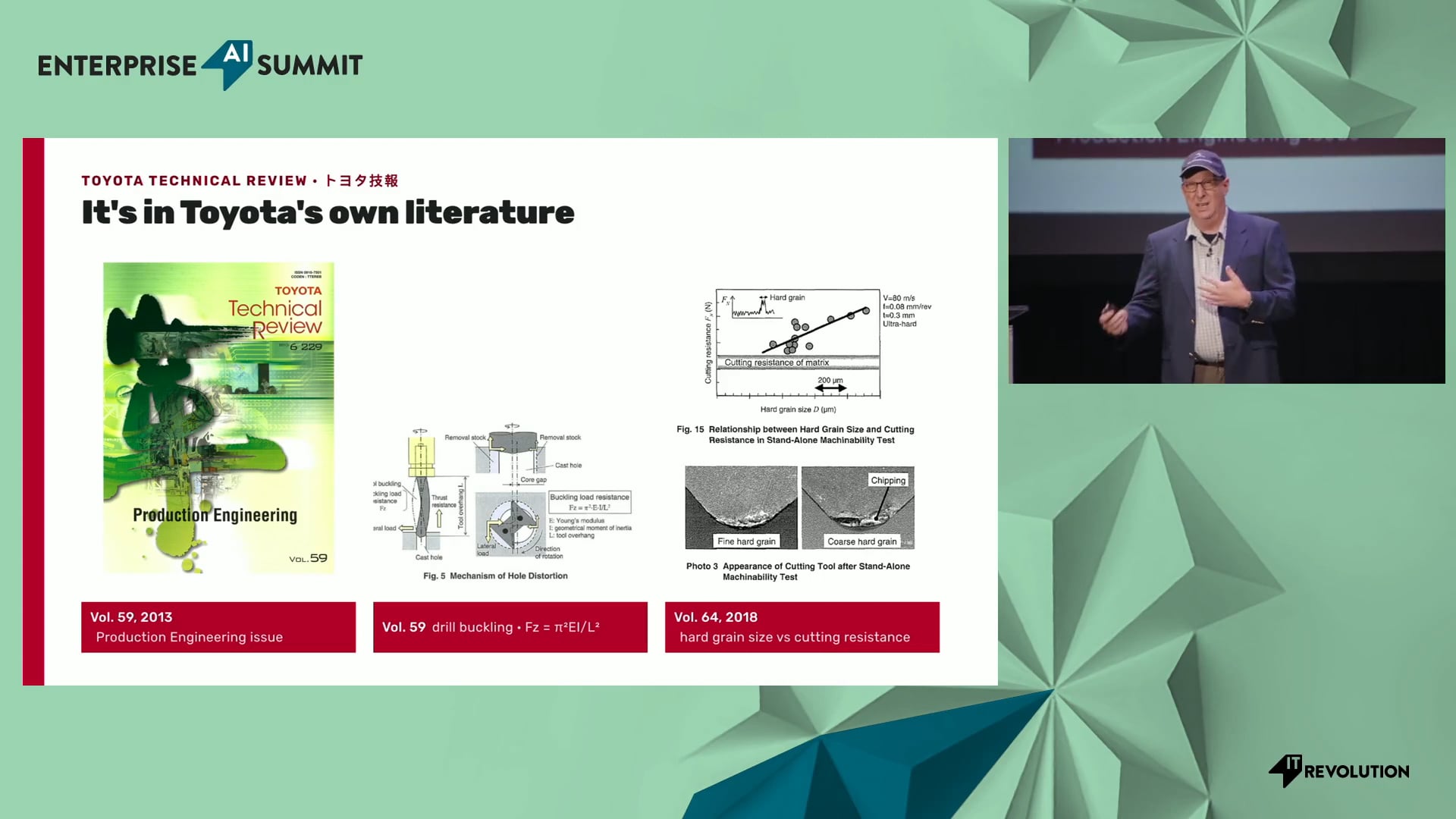This screenshot has height=819, width=1456.
Task: Click the IT Revolution logo
Action: pos(1339,770)
